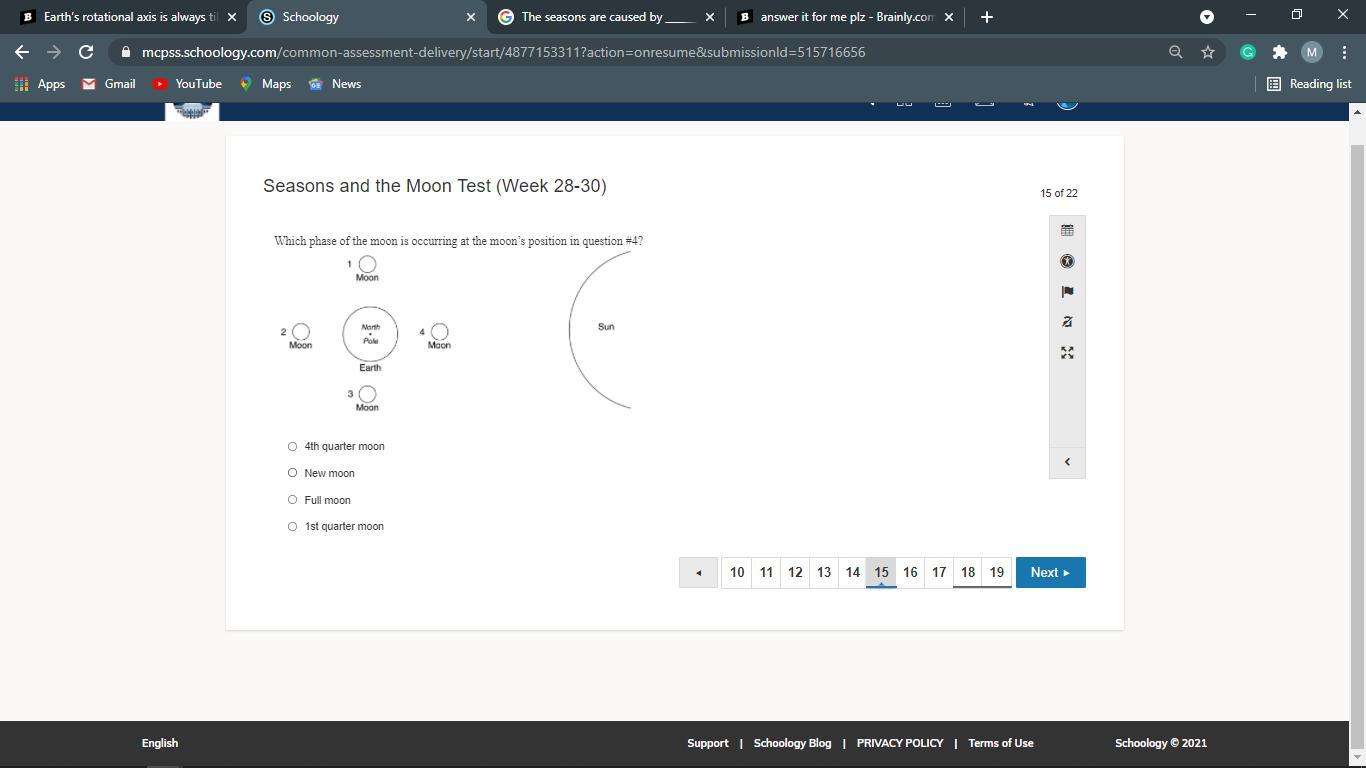Reload the current page
The width and height of the screenshot is (1366, 768).
point(86,52)
